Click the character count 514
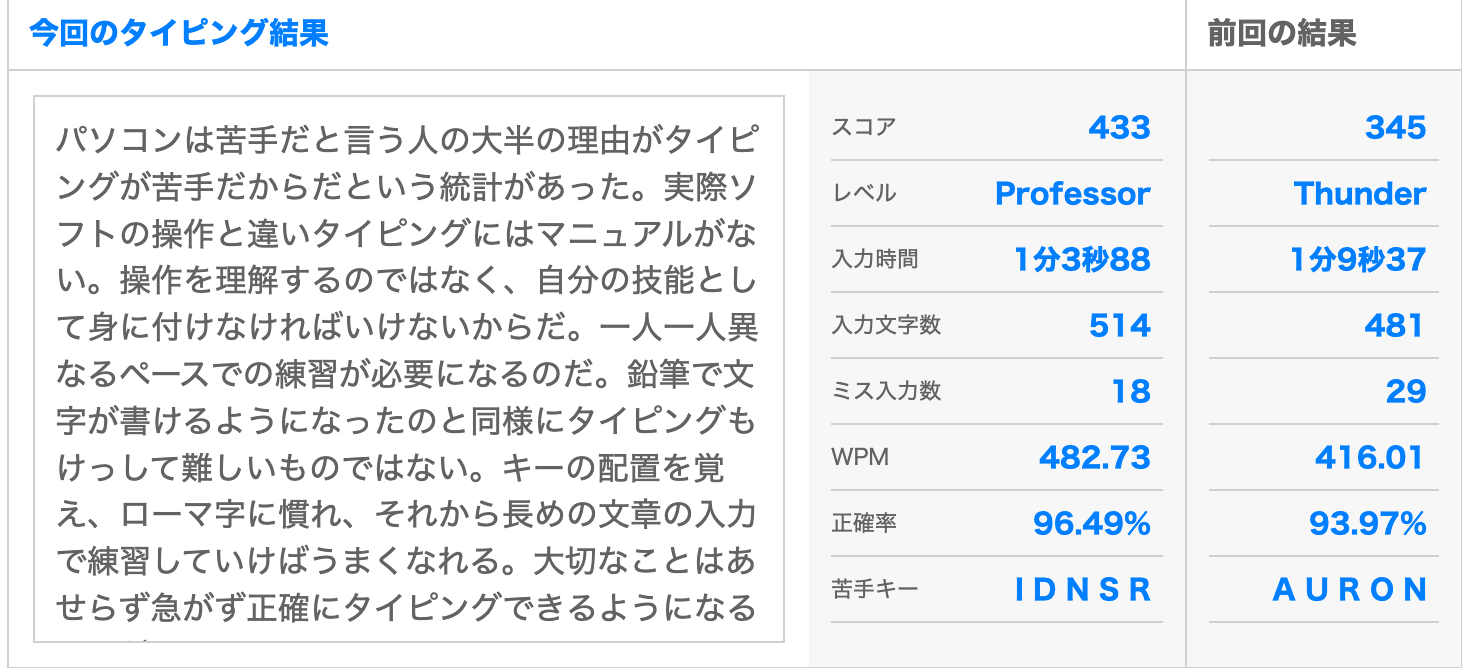The image size is (1462, 668). 1120,326
